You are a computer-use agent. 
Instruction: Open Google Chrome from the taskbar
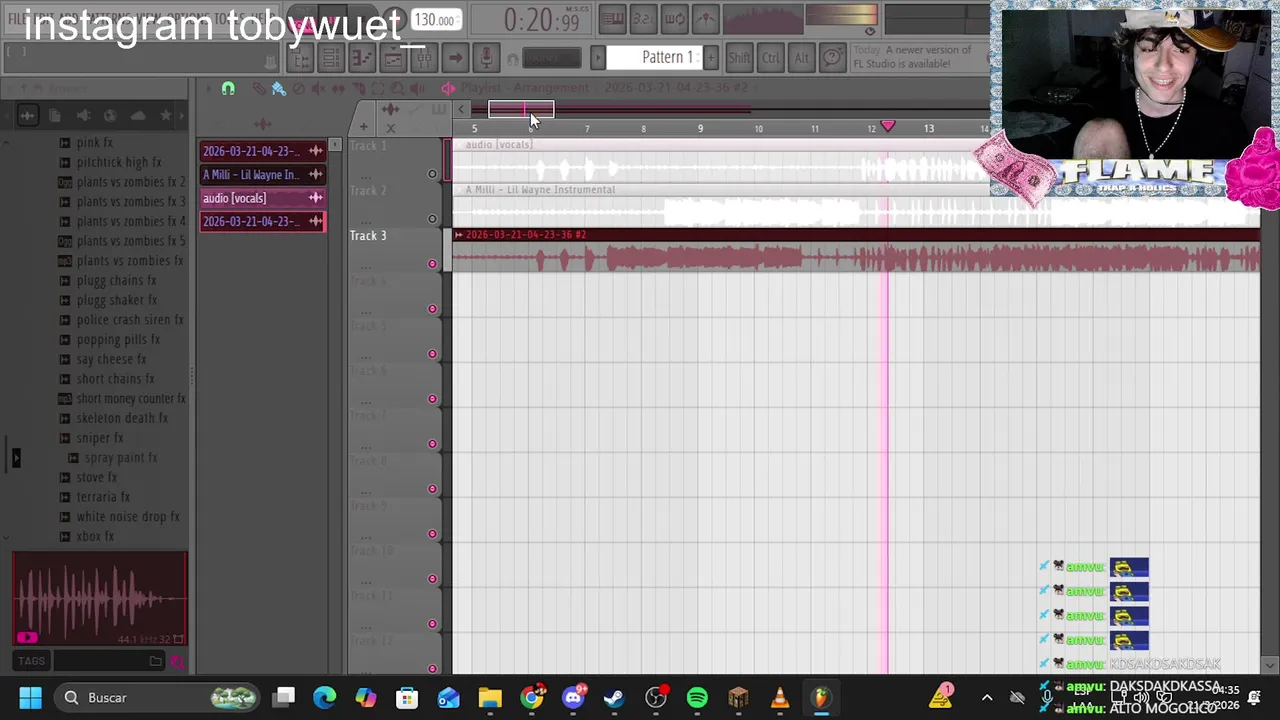coord(532,697)
